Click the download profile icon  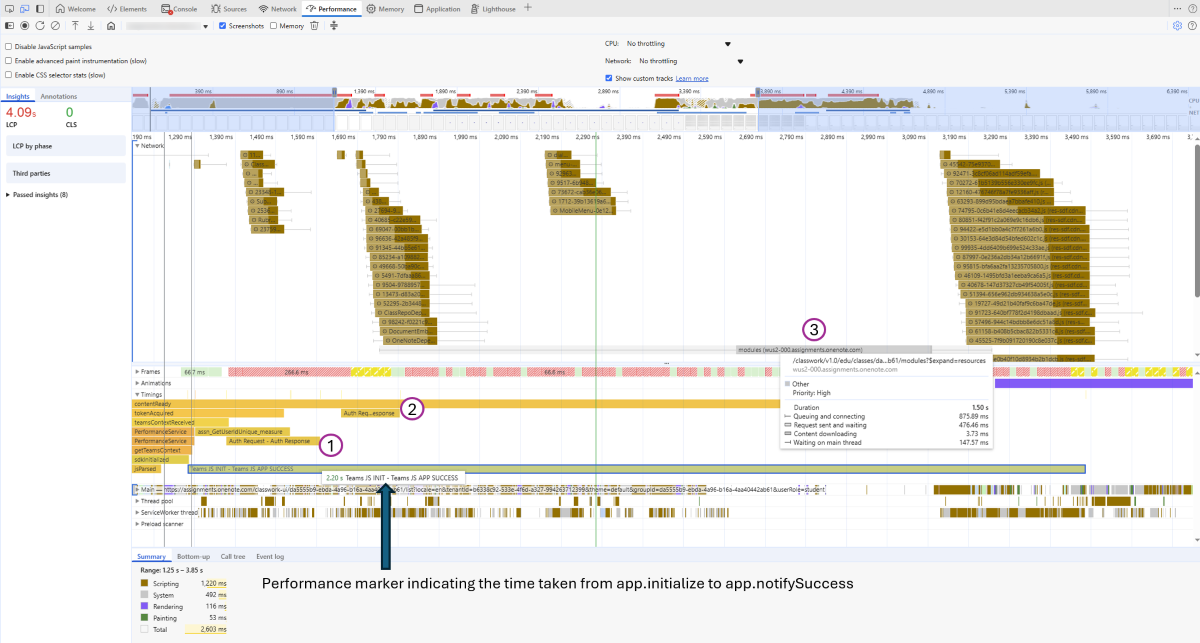[x=90, y=26]
